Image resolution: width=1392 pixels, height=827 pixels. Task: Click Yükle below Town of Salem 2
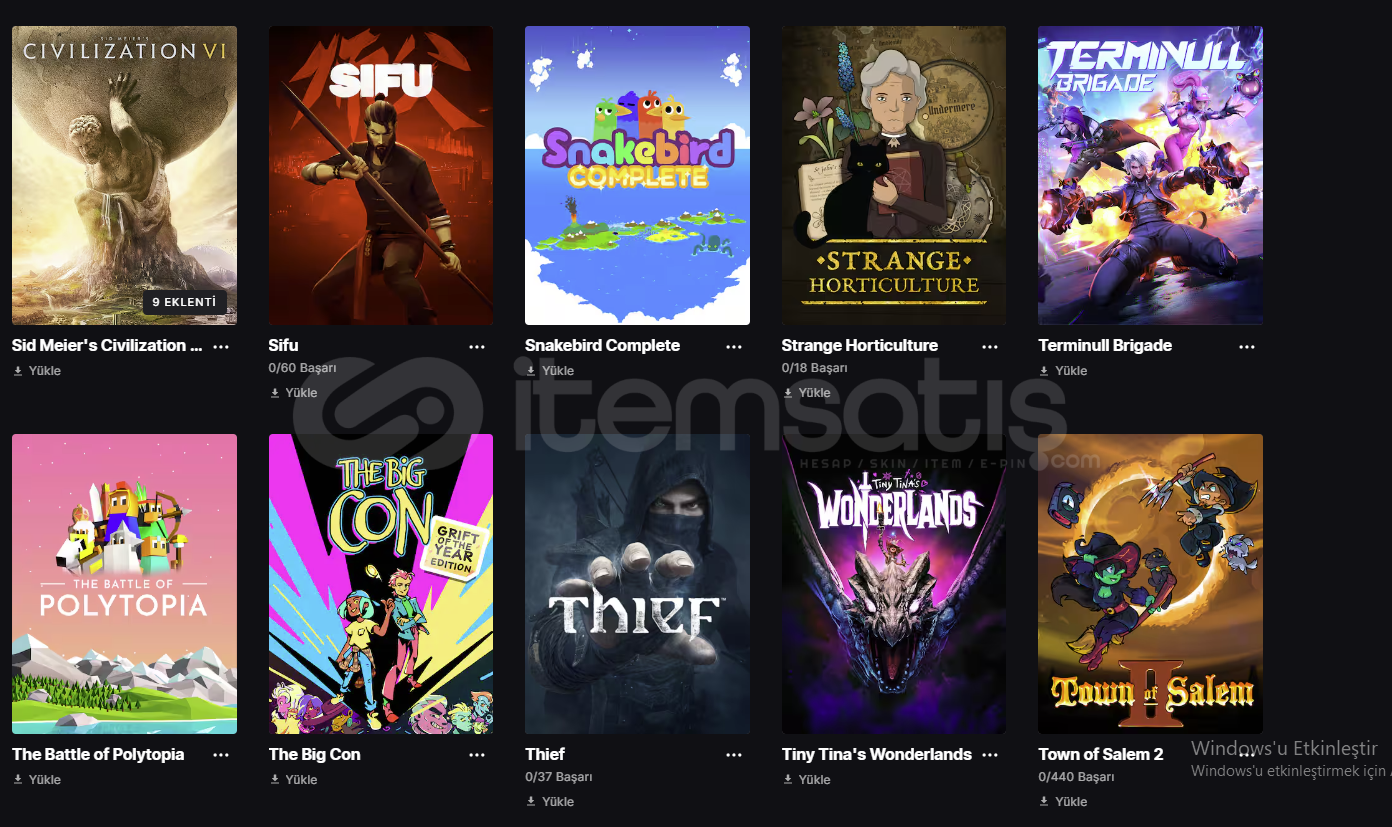pyautogui.click(x=1063, y=801)
